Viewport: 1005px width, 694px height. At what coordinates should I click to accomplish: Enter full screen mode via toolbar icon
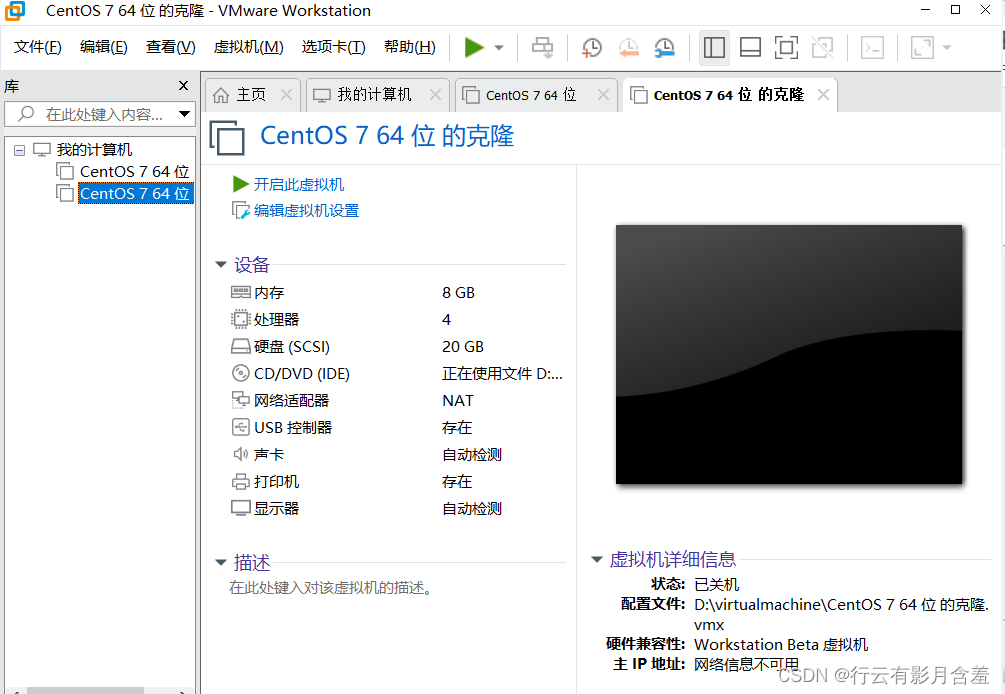785,47
